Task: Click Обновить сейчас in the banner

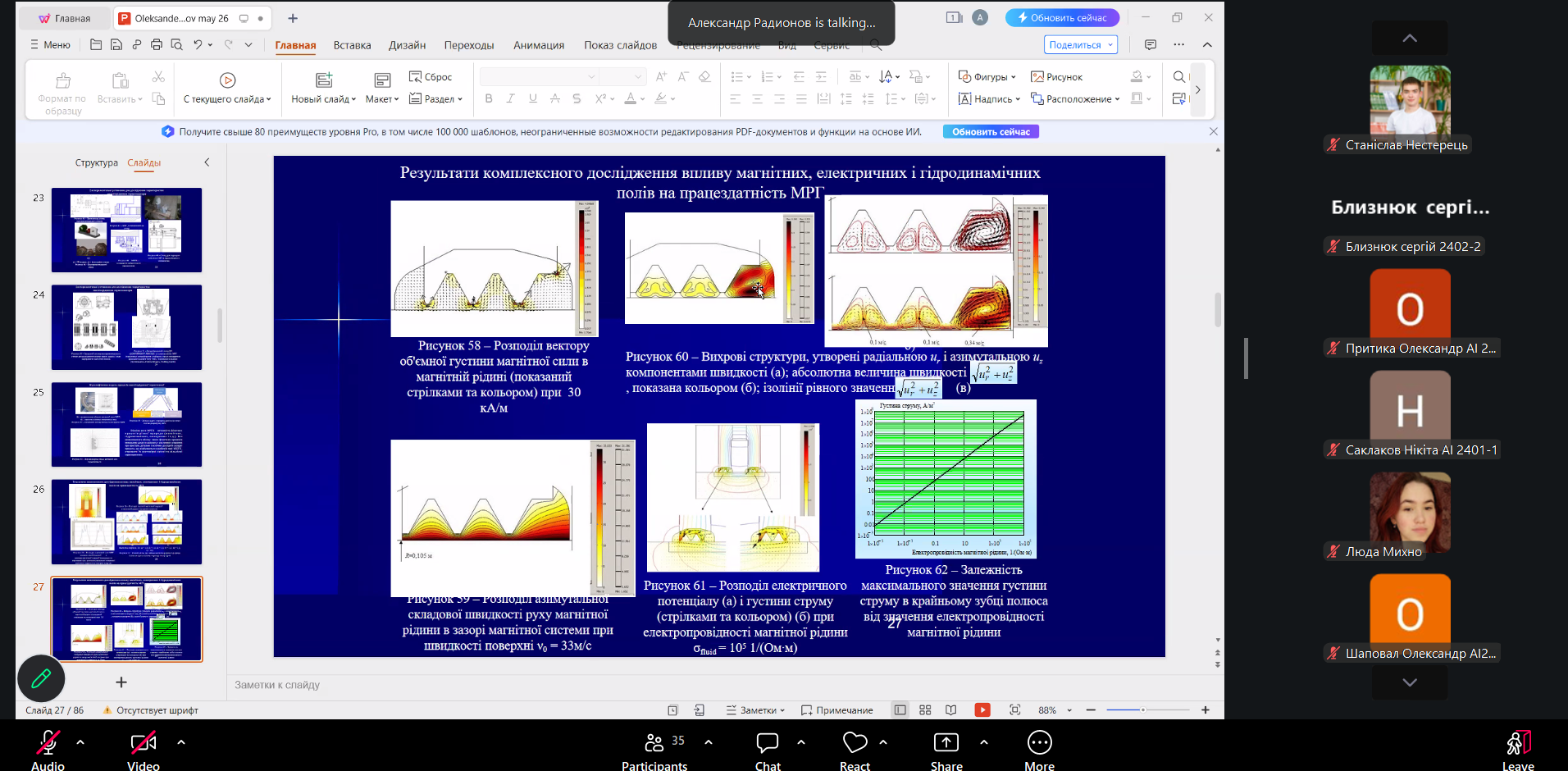Action: pos(991,132)
